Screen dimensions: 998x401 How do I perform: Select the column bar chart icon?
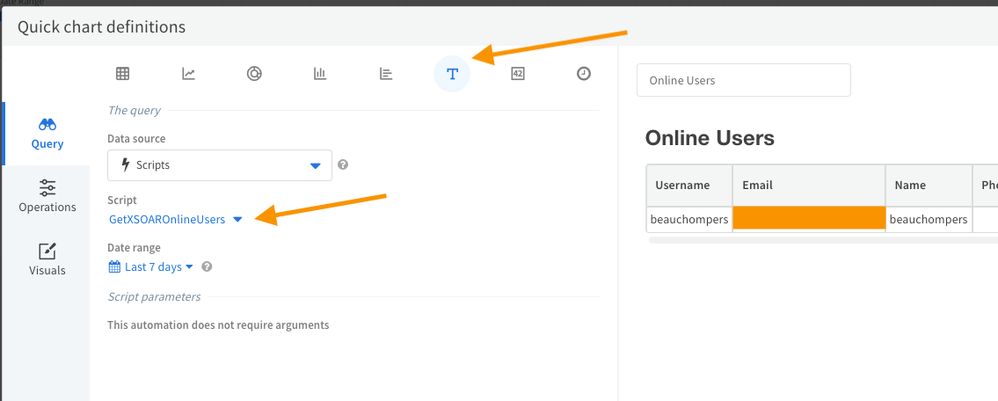(x=320, y=74)
